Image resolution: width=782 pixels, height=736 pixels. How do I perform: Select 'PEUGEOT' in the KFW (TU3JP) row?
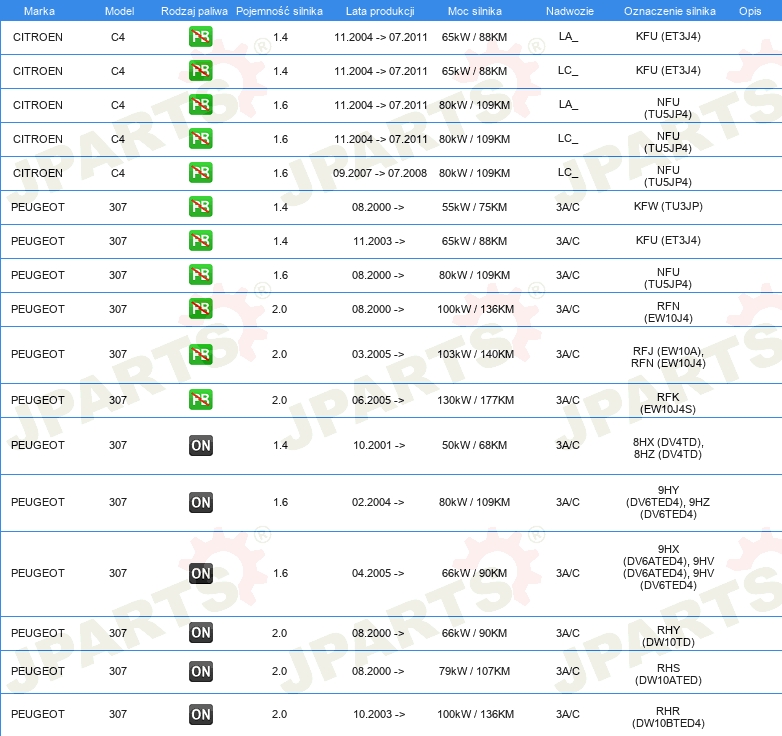(x=38, y=207)
